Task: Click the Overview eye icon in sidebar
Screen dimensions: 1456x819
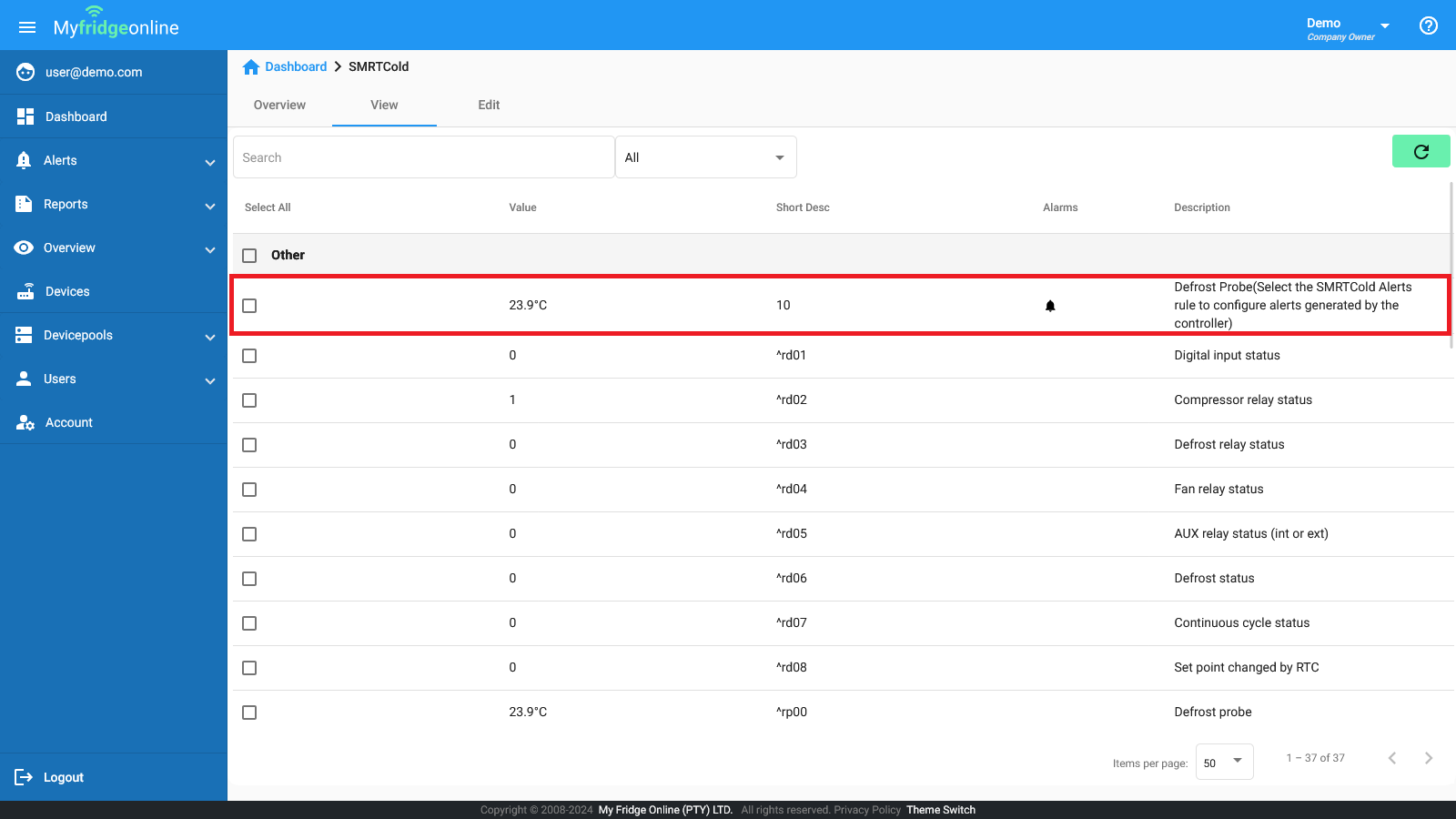Action: click(x=24, y=248)
